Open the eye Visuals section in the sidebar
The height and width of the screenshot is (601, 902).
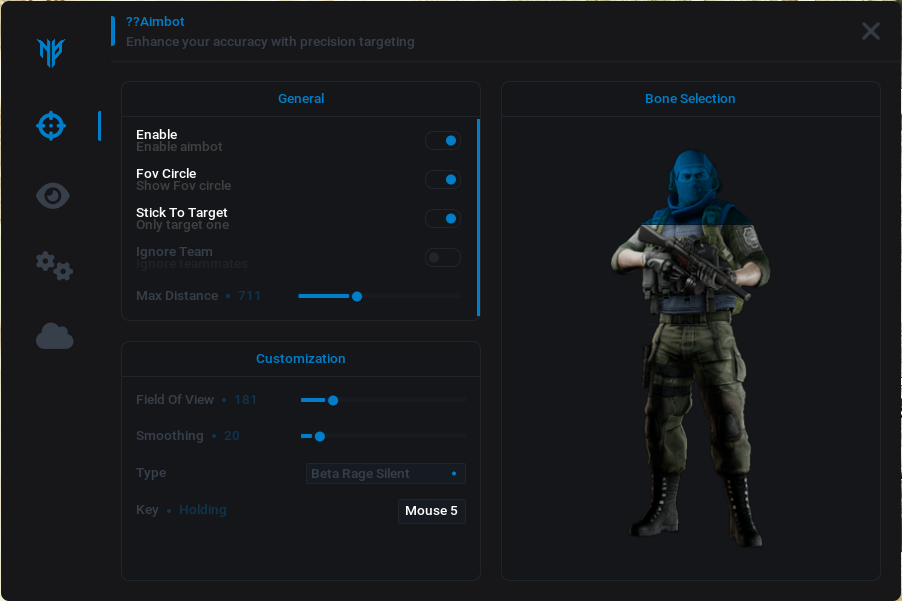click(53, 196)
